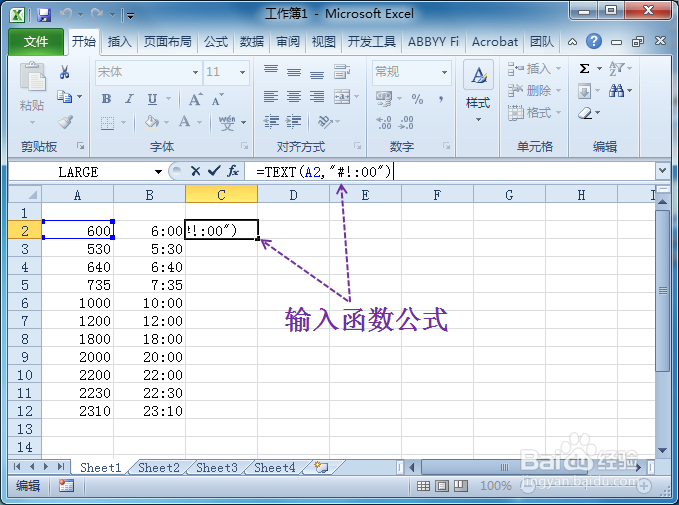Open 数字 number dialog launcher
This screenshot has height=505, width=679.
click(446, 146)
